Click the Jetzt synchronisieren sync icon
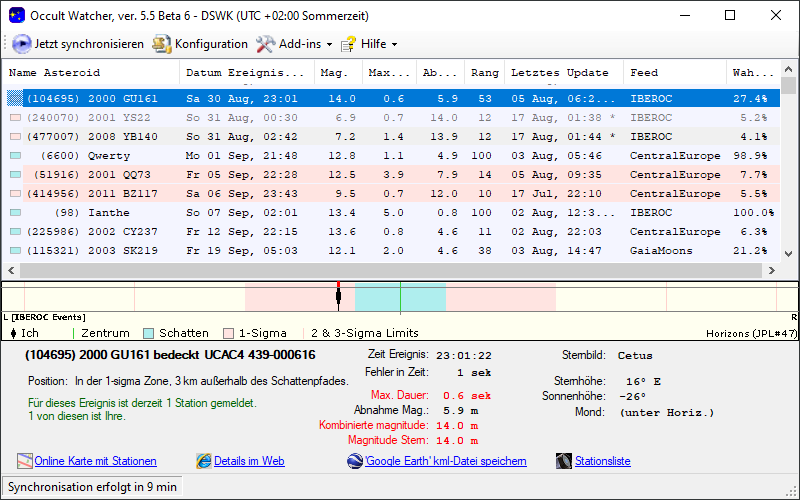The image size is (800, 500). coord(22,44)
